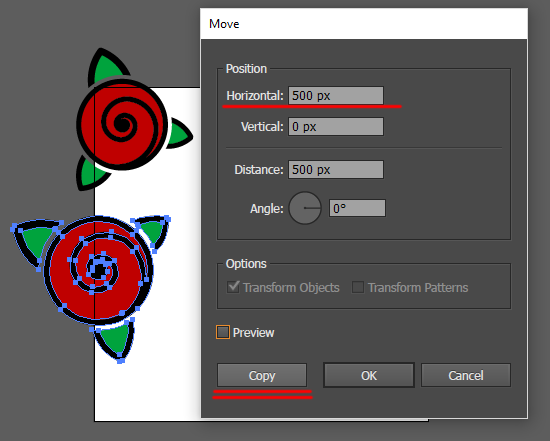The image size is (550, 441).
Task: Enable the Preview checkbox
Action: [x=223, y=332]
